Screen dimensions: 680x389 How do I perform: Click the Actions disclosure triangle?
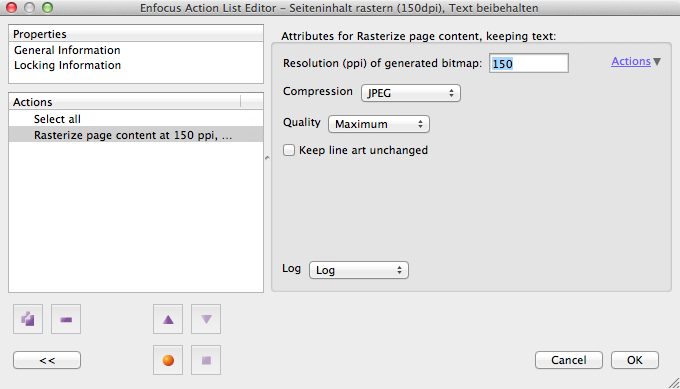coord(657,62)
